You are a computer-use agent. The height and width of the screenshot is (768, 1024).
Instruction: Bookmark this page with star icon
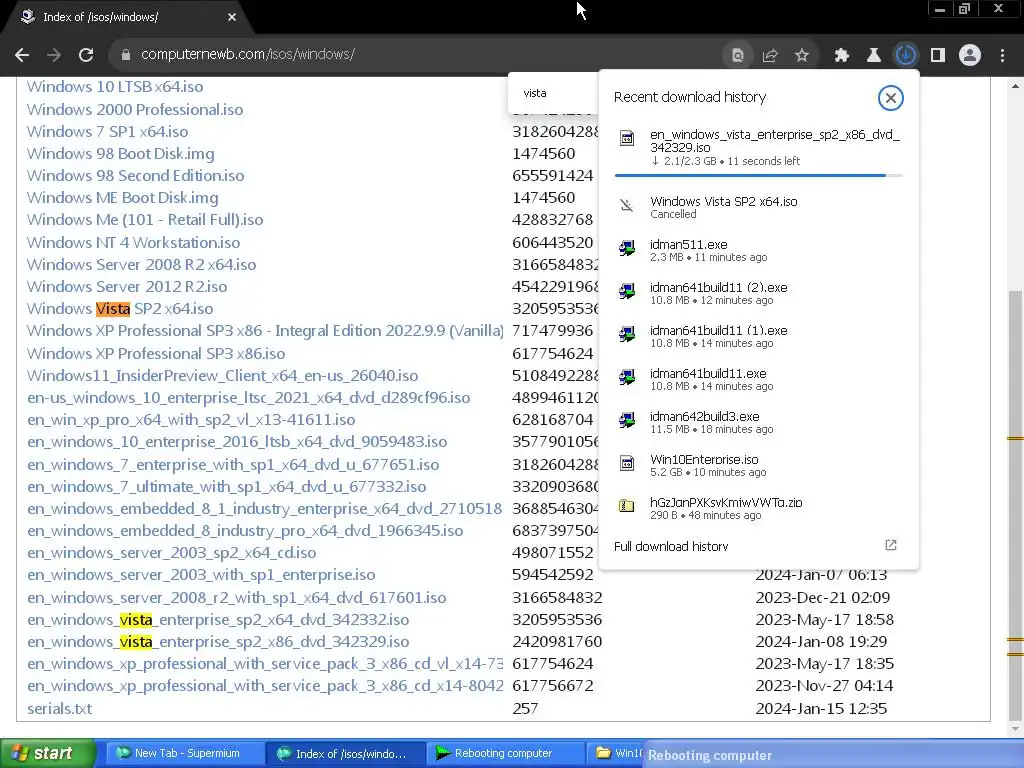[x=802, y=56]
